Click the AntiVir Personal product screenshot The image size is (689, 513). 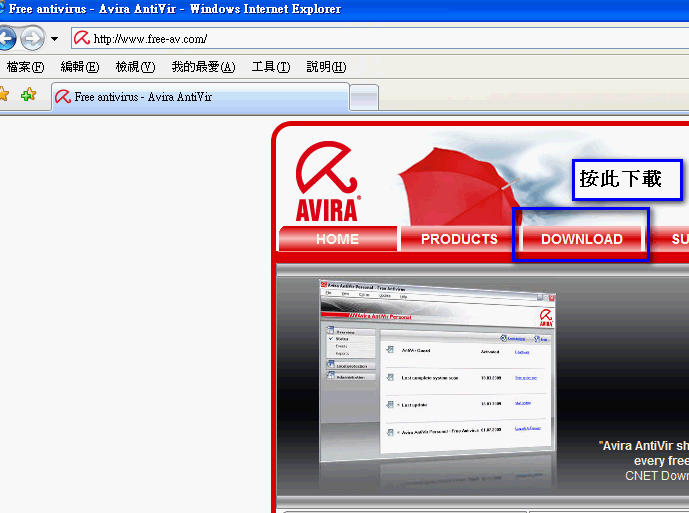pyautogui.click(x=438, y=371)
